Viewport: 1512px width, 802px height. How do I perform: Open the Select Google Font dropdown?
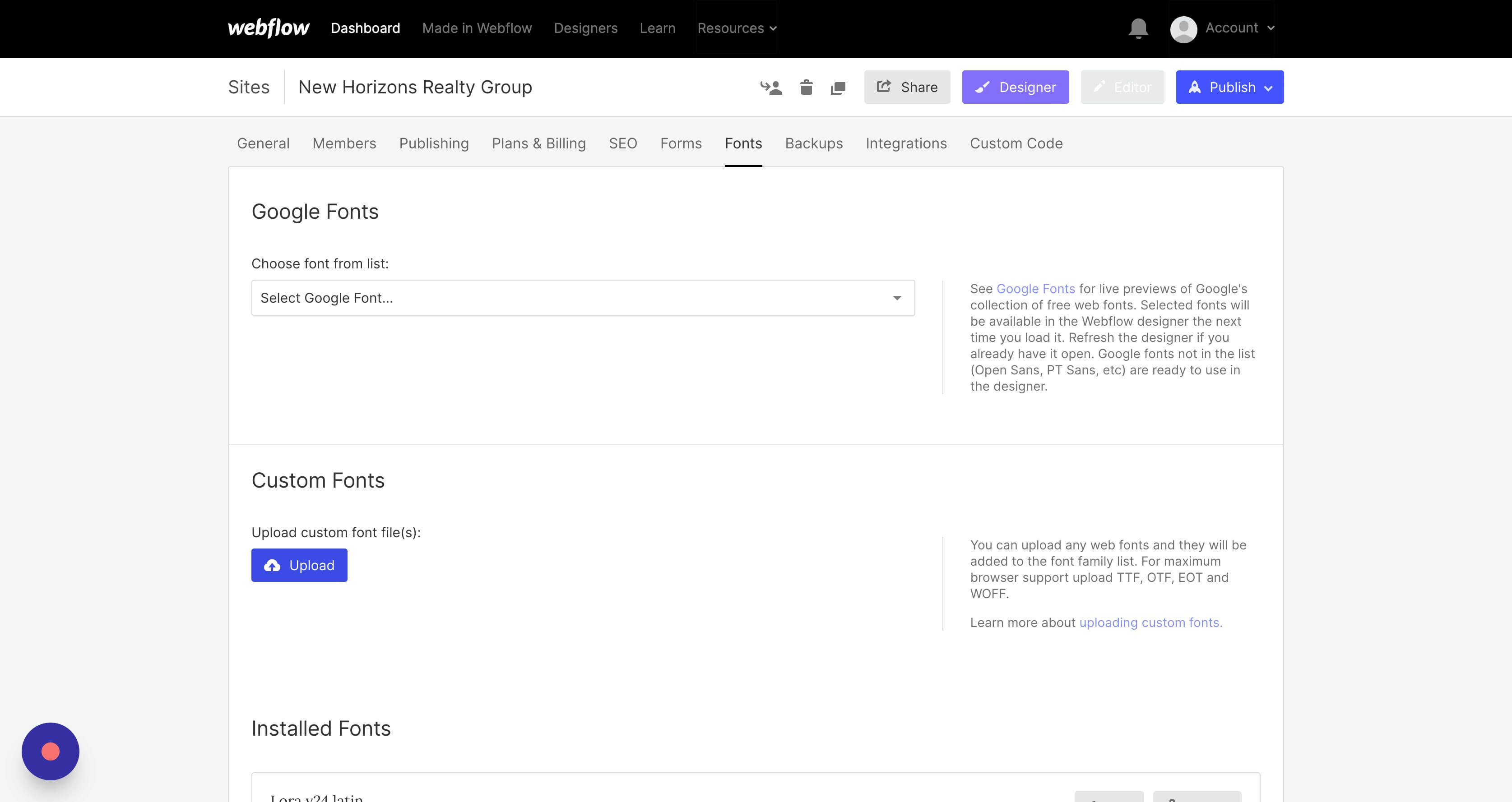click(x=583, y=298)
